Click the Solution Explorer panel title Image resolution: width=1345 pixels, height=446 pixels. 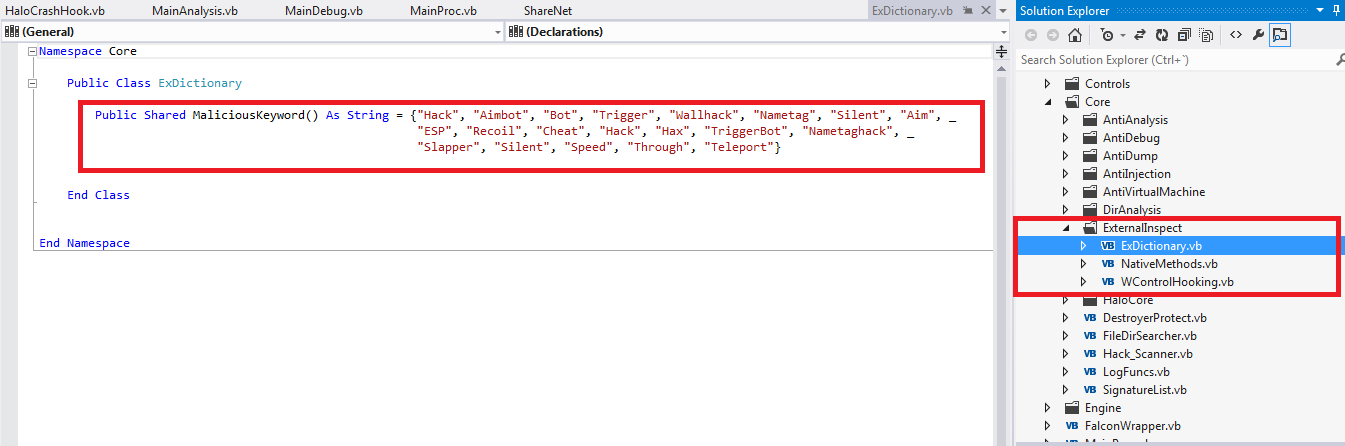pyautogui.click(x=1065, y=10)
